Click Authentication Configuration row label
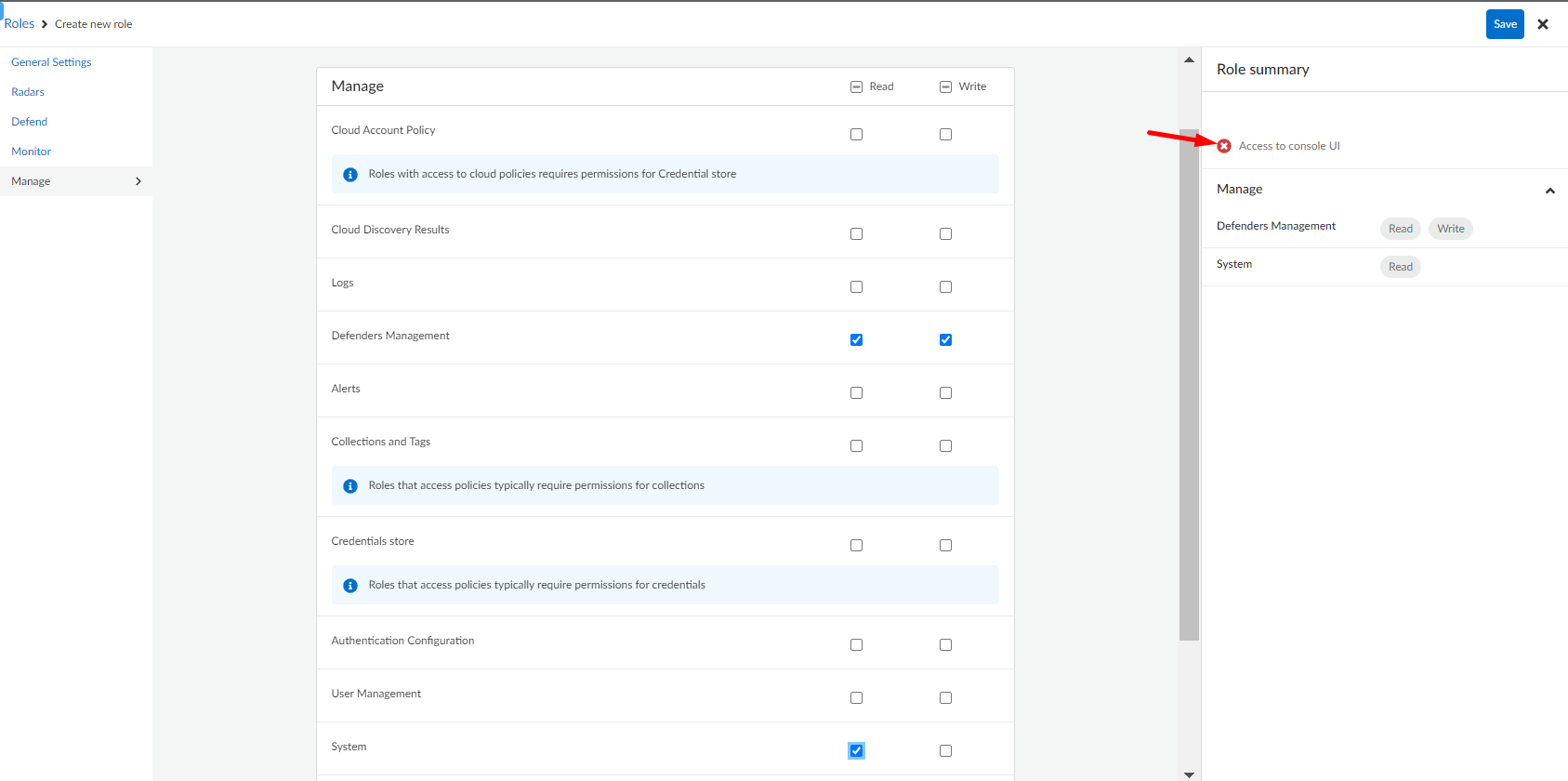Viewport: 1568px width, 781px height. click(x=402, y=641)
